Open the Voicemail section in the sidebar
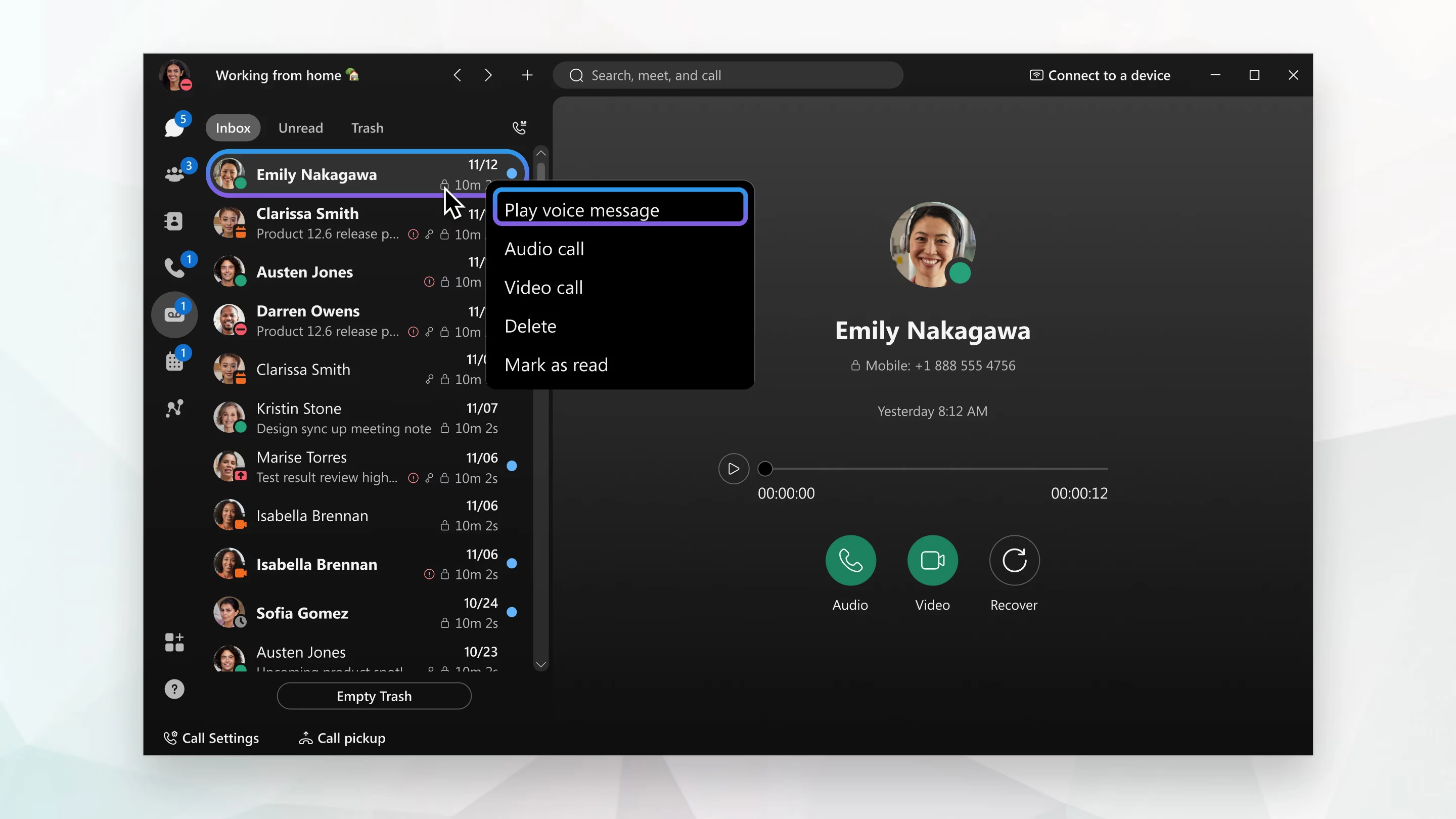This screenshot has height=819, width=1456. tap(173, 315)
